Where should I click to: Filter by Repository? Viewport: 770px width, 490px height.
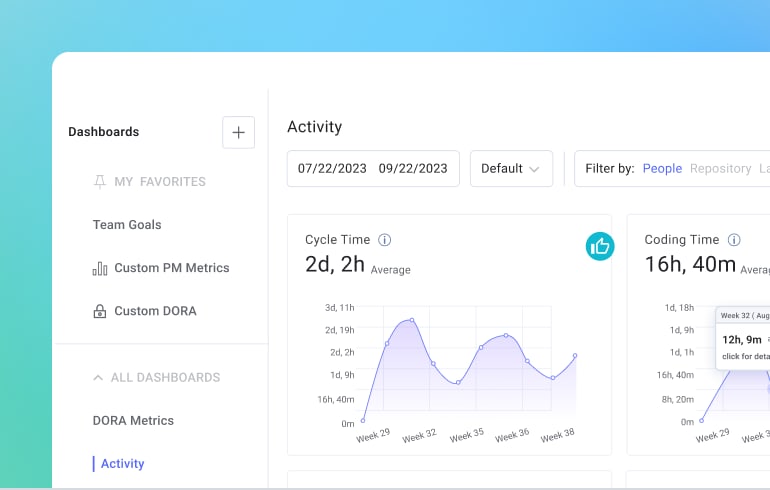[720, 168]
